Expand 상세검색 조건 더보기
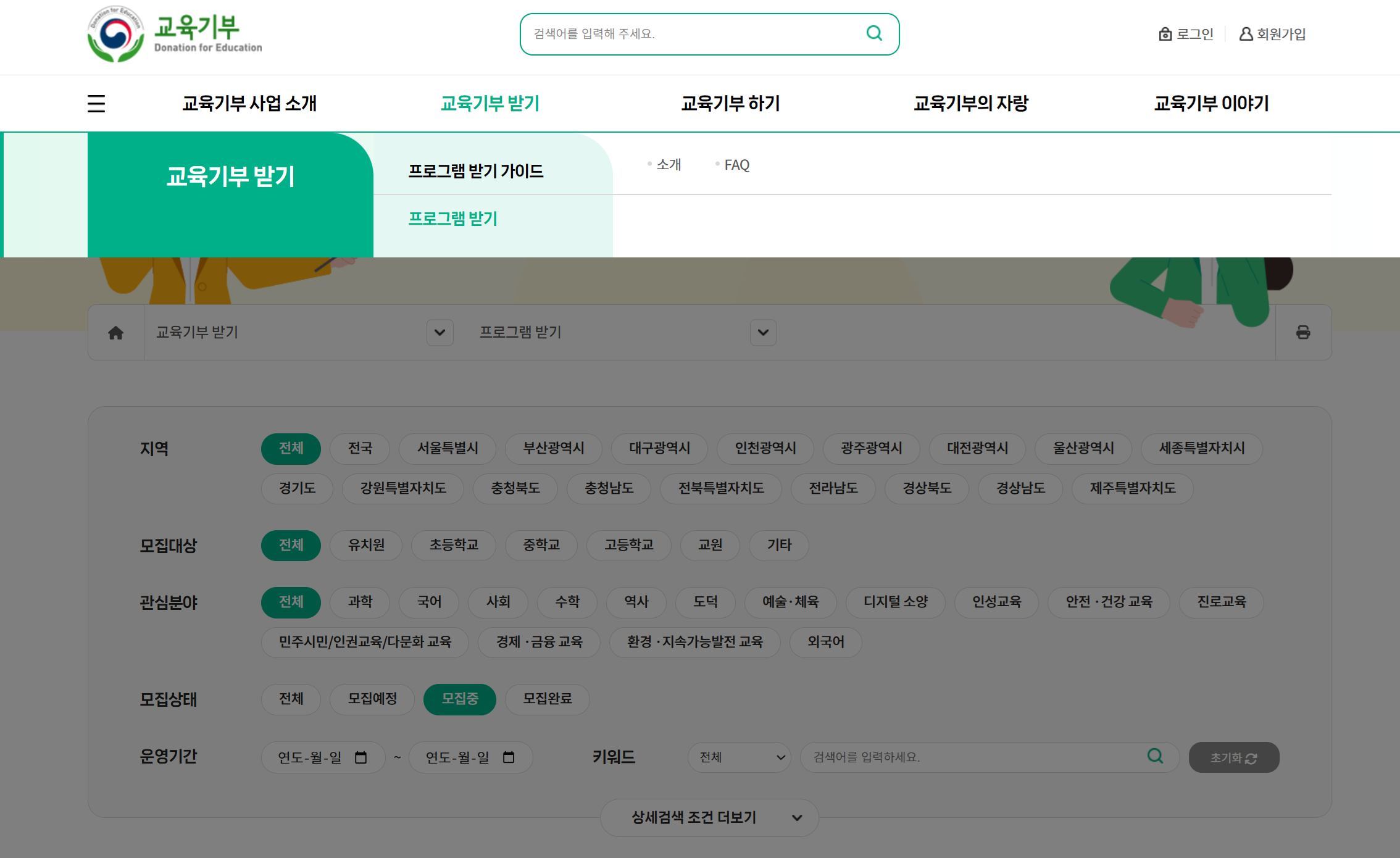1400x858 pixels. [709, 818]
